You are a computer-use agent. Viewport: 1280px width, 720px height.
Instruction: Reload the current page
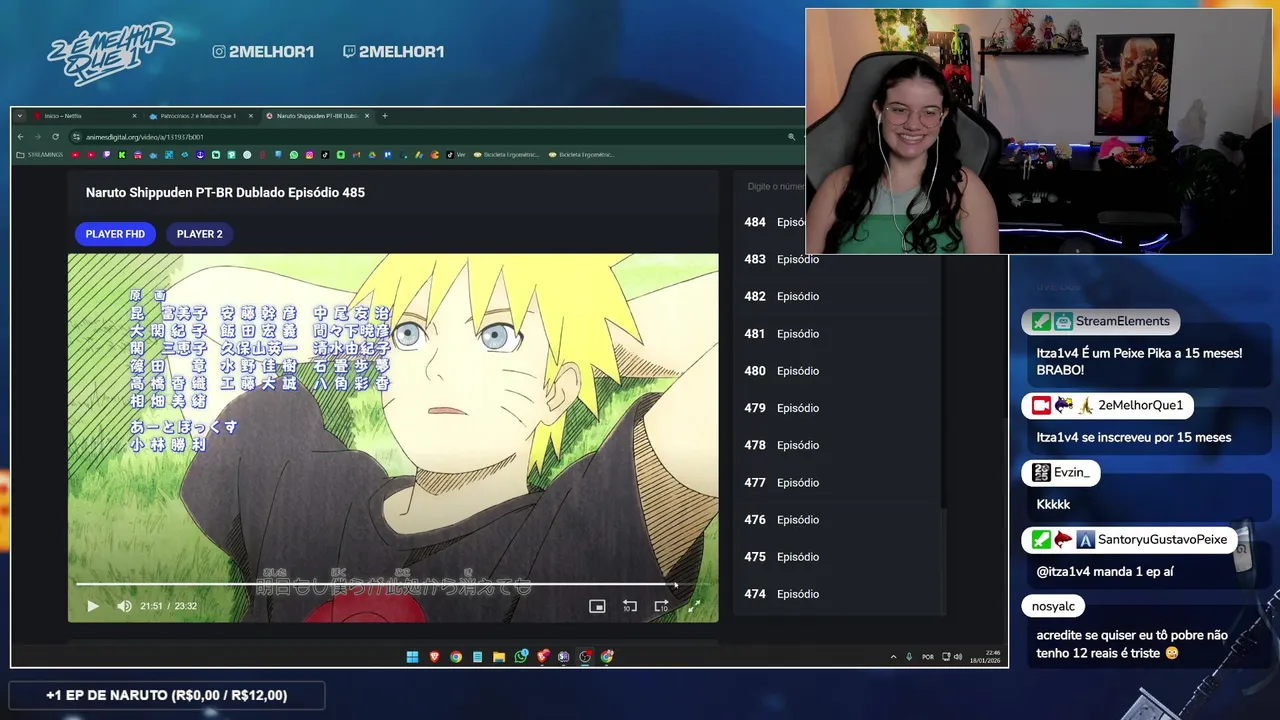tap(56, 137)
